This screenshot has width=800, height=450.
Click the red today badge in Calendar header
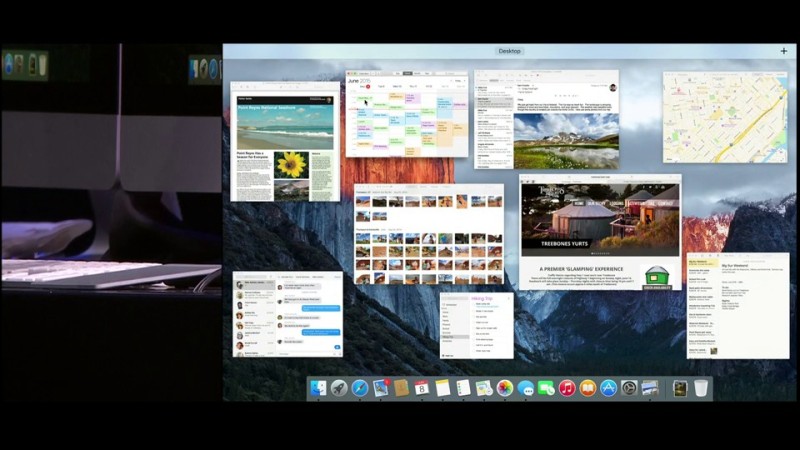point(368,87)
